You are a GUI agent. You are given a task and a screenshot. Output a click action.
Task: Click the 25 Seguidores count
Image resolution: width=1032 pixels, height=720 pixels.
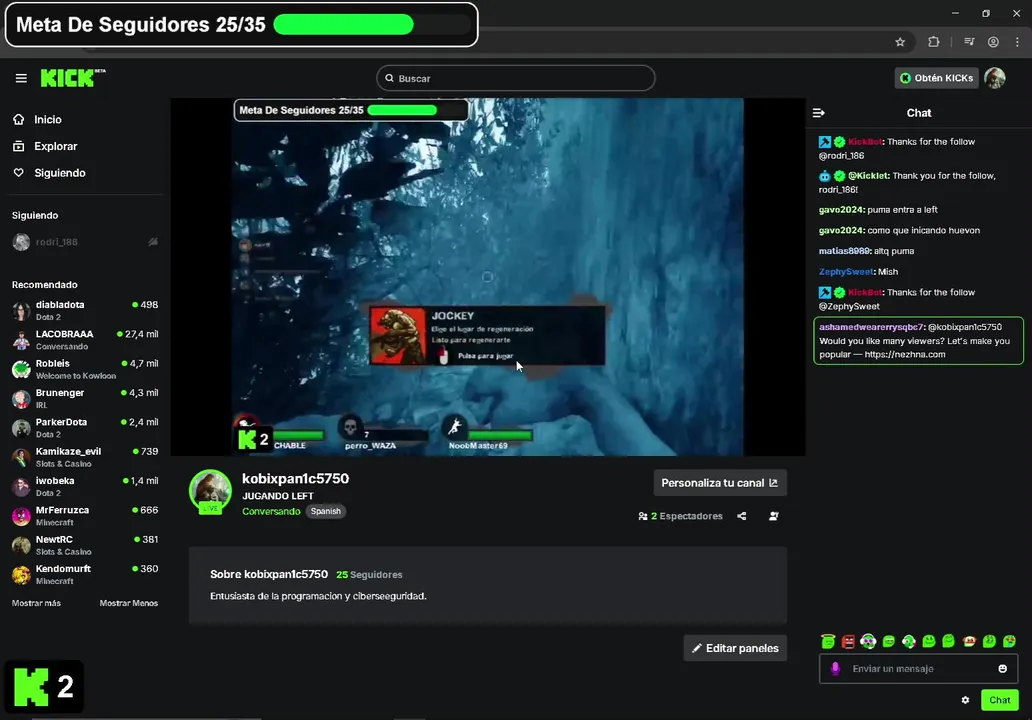point(369,575)
